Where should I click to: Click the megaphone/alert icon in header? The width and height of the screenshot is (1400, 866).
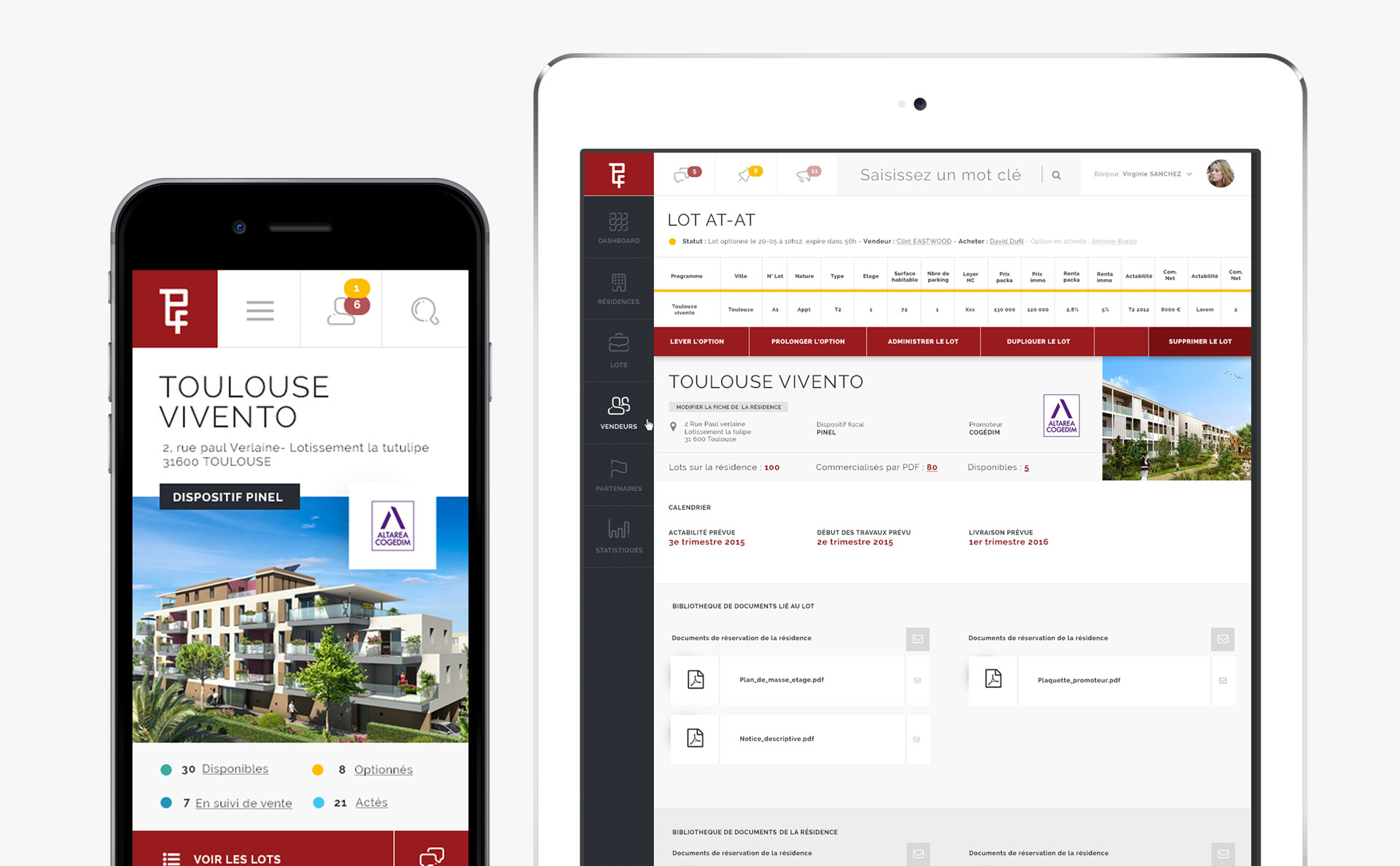(805, 174)
